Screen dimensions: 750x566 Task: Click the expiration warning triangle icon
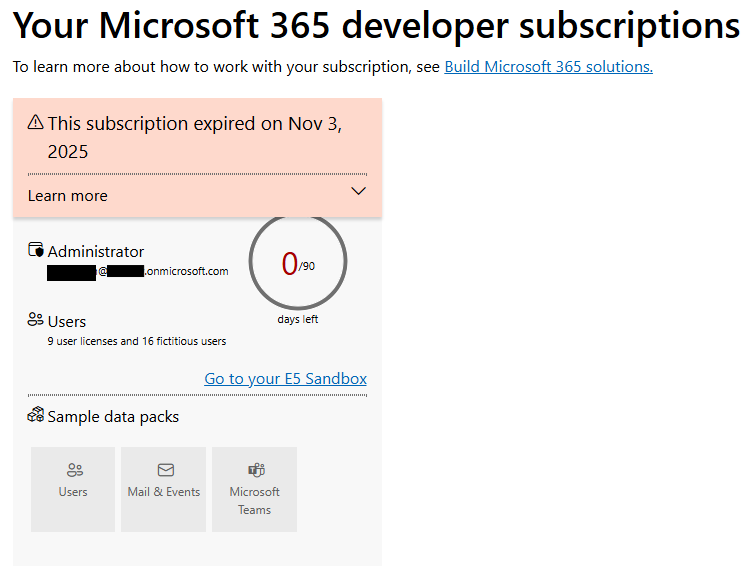(x=35, y=122)
